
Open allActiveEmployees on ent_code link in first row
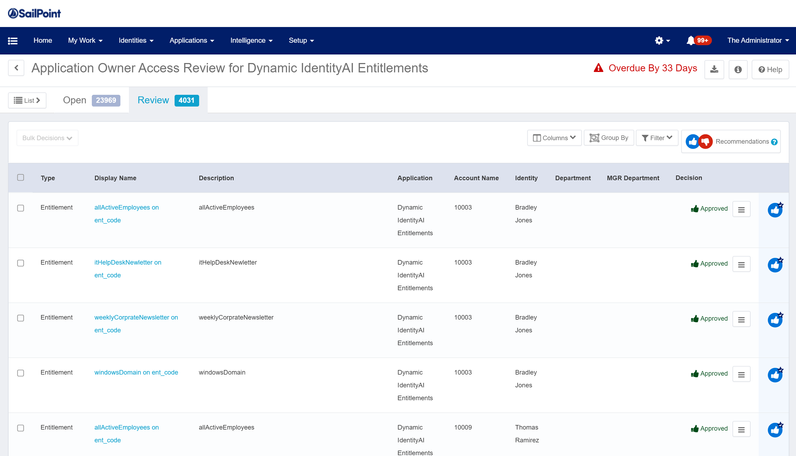pos(126,208)
